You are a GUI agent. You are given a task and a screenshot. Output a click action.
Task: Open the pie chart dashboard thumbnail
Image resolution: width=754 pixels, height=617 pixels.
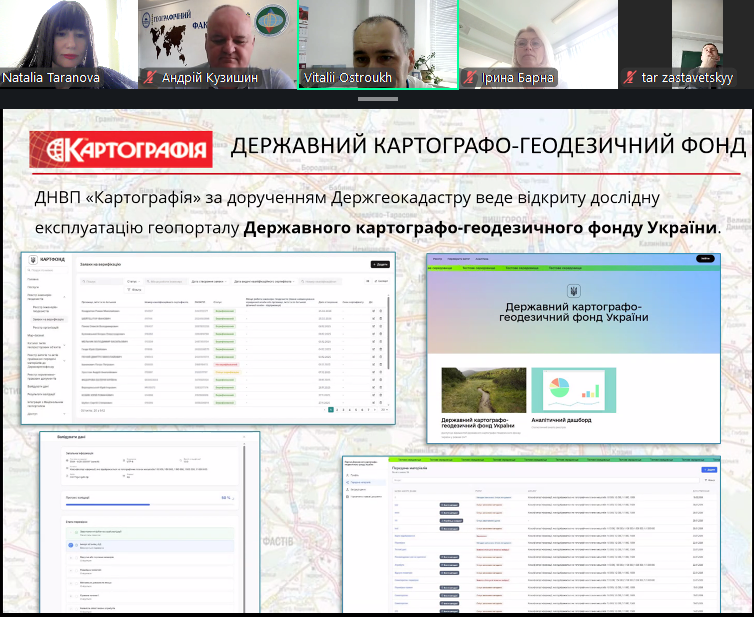(574, 390)
